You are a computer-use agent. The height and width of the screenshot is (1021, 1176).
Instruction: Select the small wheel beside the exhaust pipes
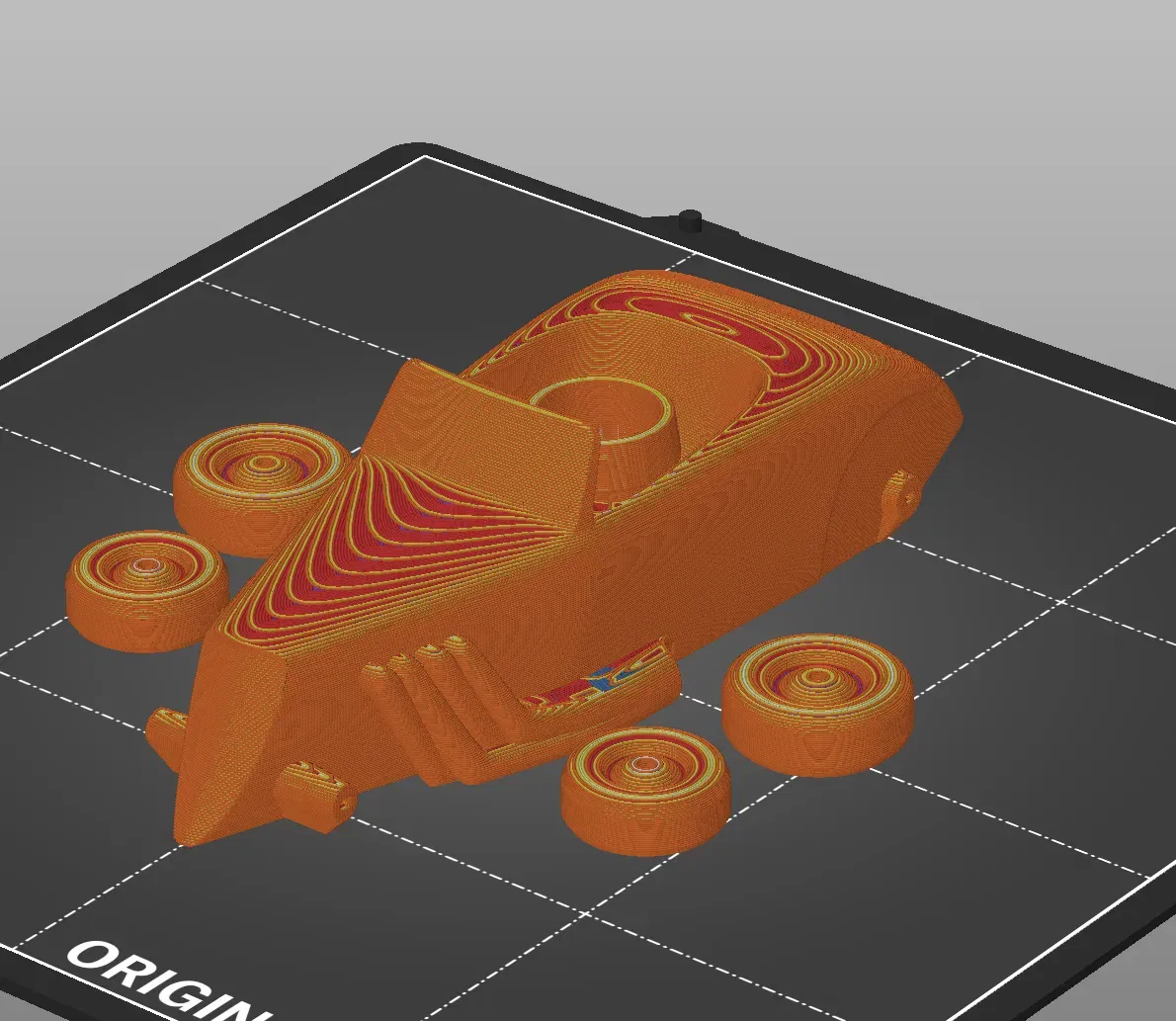tap(645, 791)
